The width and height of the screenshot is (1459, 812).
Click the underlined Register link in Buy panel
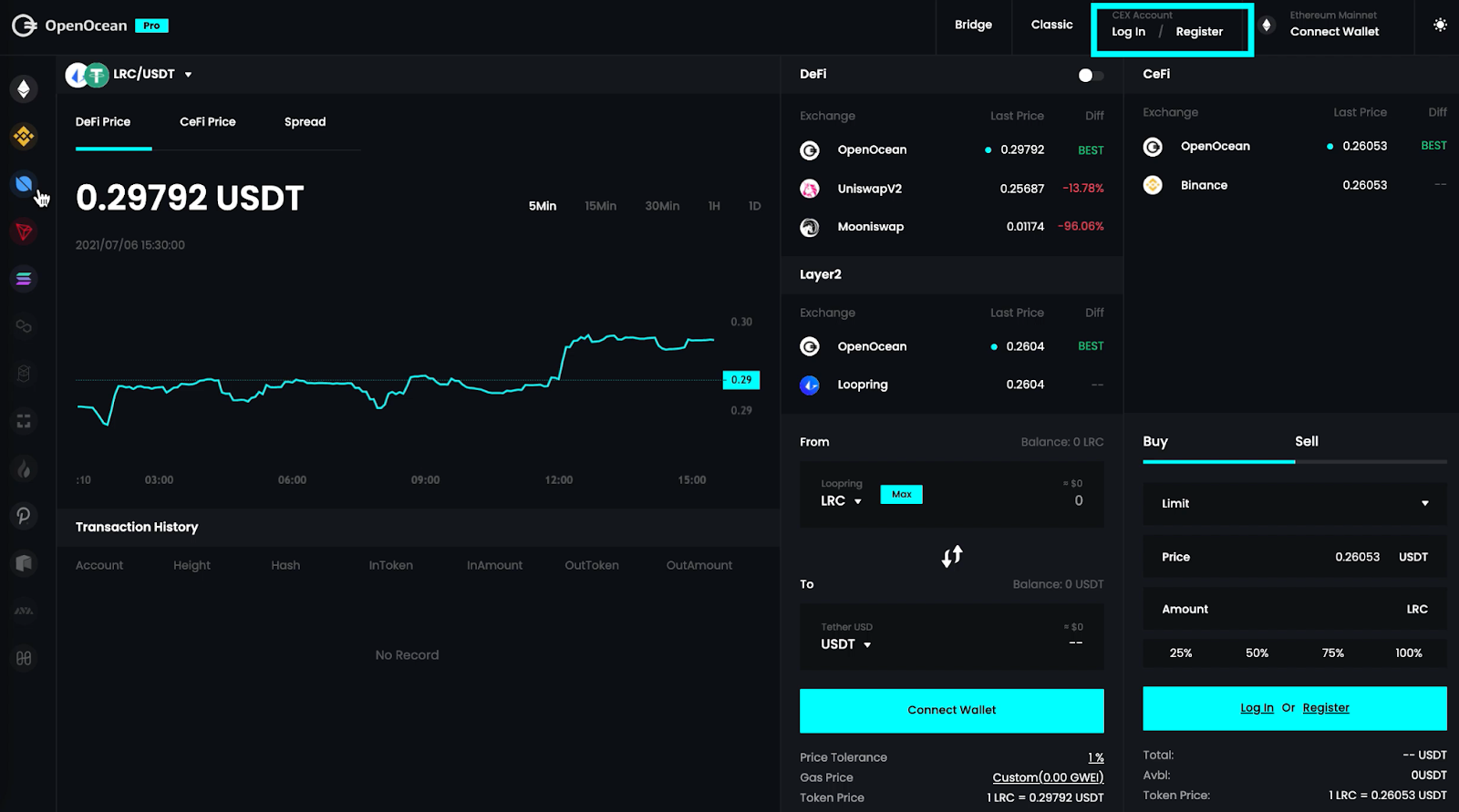click(1326, 708)
